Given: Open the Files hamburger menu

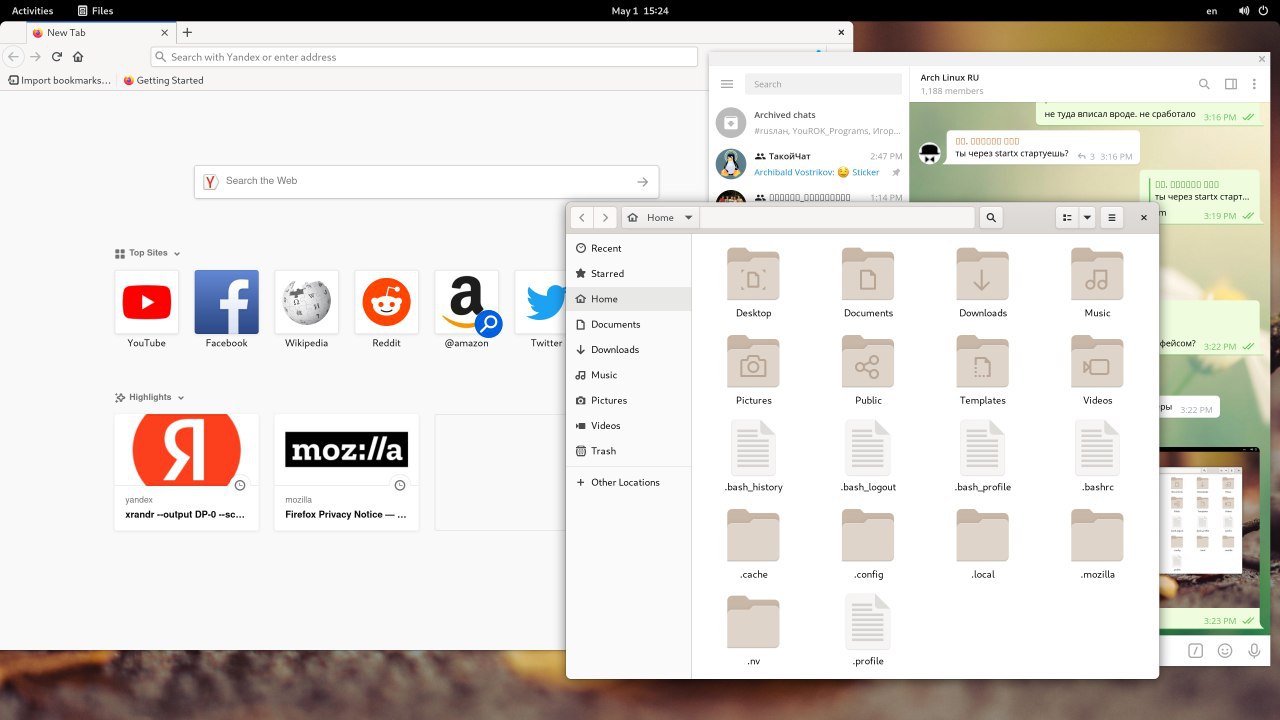Looking at the screenshot, I should pos(1111,217).
